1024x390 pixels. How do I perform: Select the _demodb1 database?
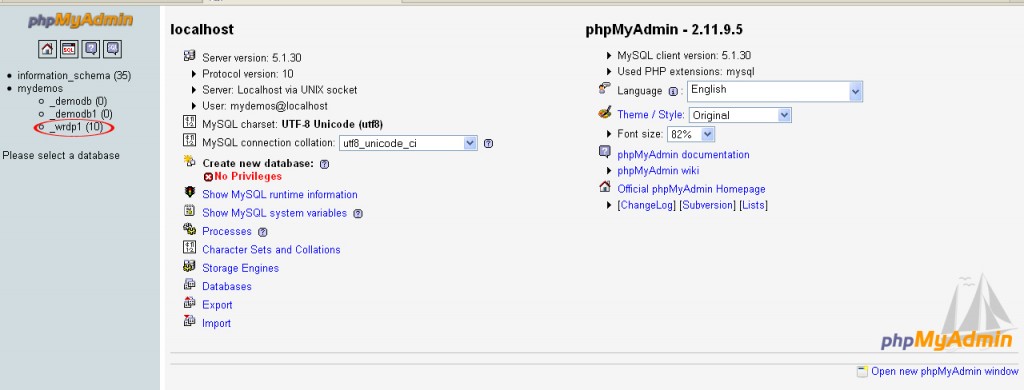tap(80, 114)
